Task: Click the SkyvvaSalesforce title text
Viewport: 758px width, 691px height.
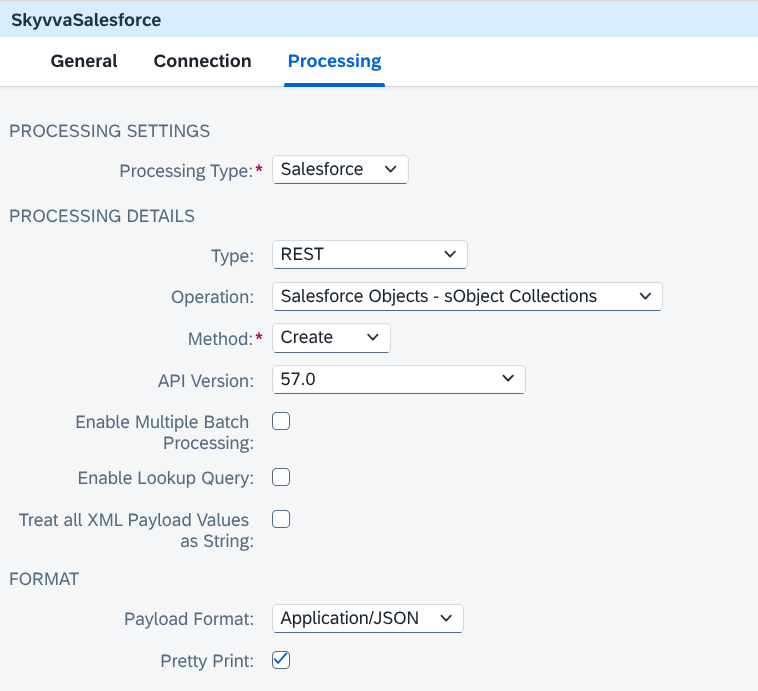Action: (x=86, y=20)
